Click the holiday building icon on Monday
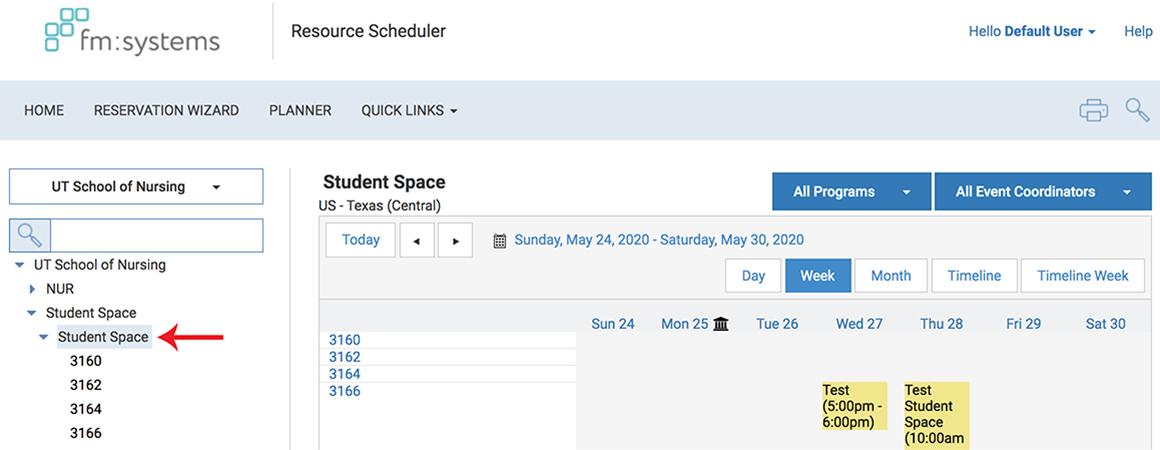Viewport: 1160px width, 450px height. click(x=721, y=324)
